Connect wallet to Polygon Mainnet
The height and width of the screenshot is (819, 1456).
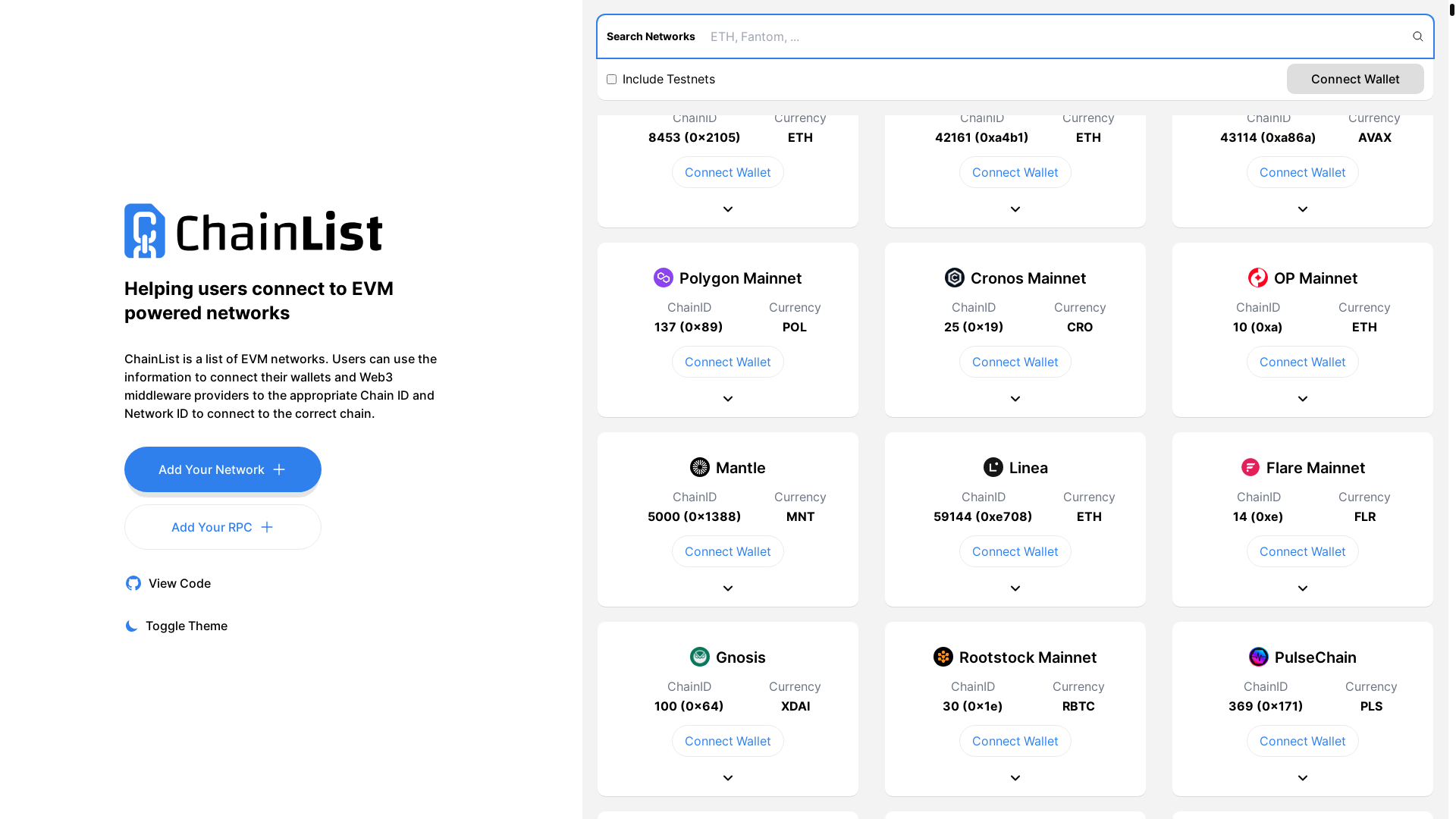click(x=728, y=362)
